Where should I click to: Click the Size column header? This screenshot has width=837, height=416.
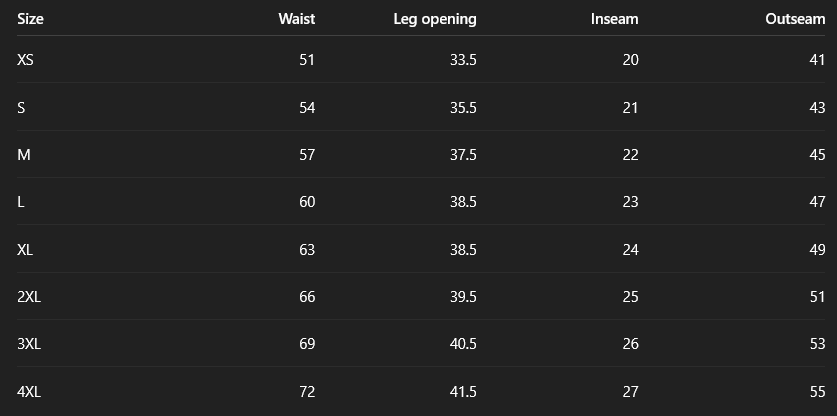[x=31, y=19]
